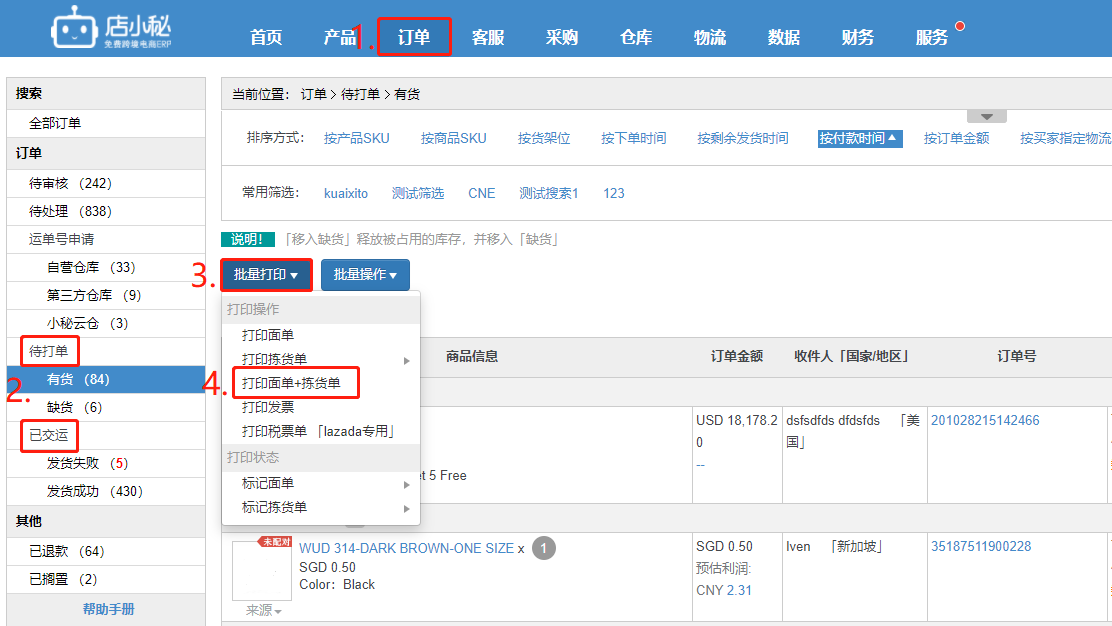
Task: Open the 客服 menu
Action: click(x=488, y=37)
